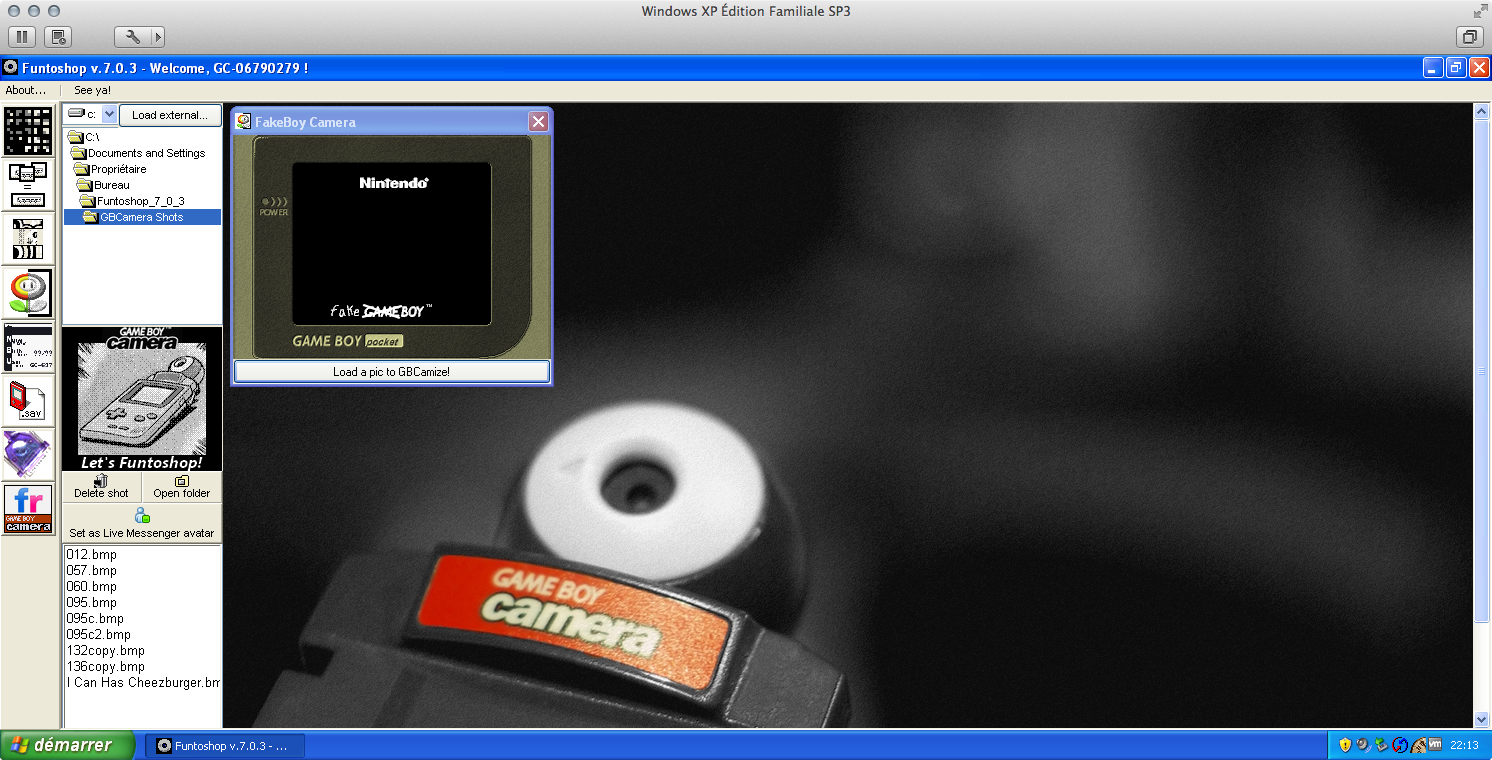Click the safely remove hardware tray icon
1492x760 pixels.
coord(1381,745)
